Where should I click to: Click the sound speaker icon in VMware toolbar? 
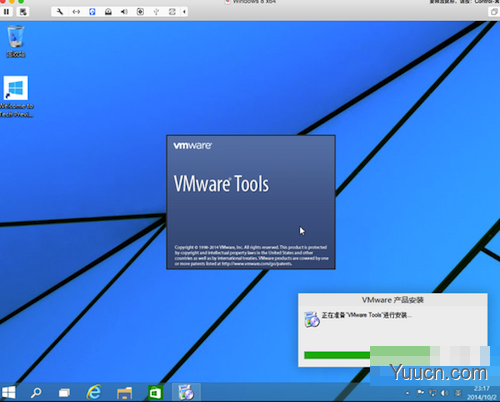124,12
